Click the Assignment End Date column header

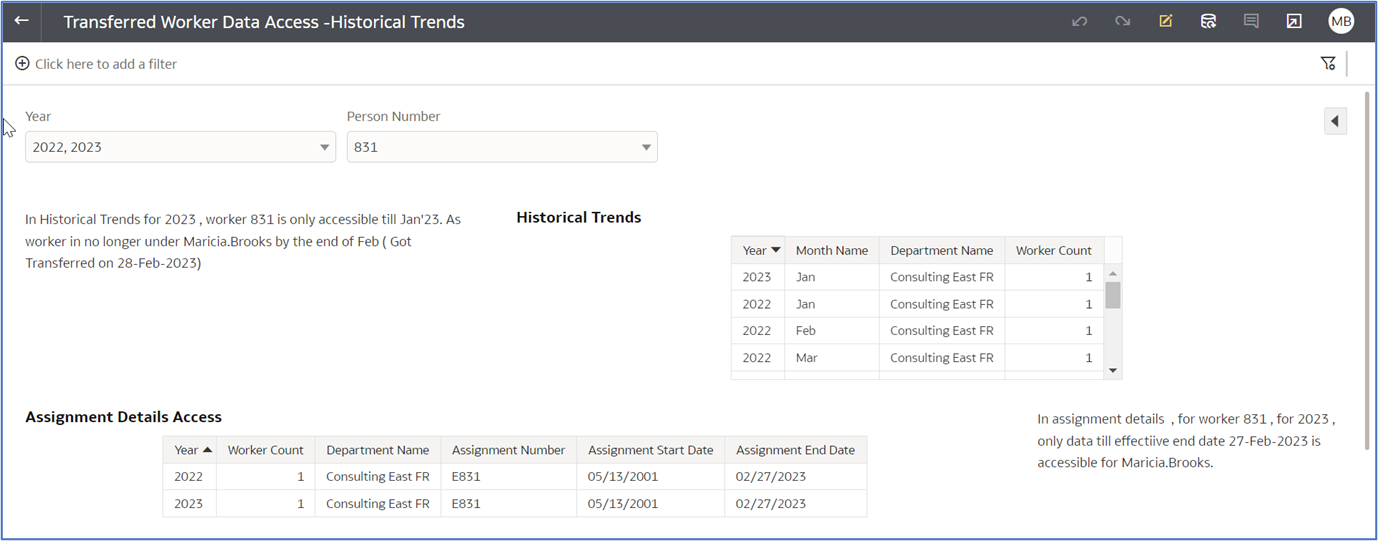pyautogui.click(x=795, y=450)
